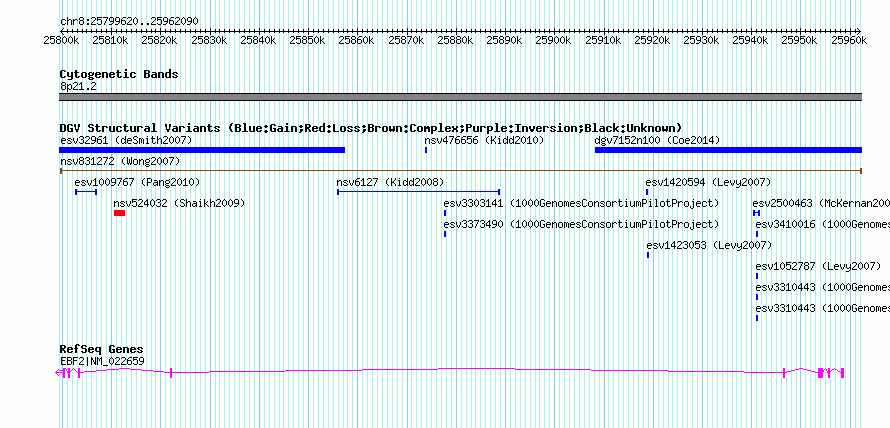Screen dimensions: 890x428
Task: Open the esv1052787 (Levy2007) label
Action: click(818, 266)
